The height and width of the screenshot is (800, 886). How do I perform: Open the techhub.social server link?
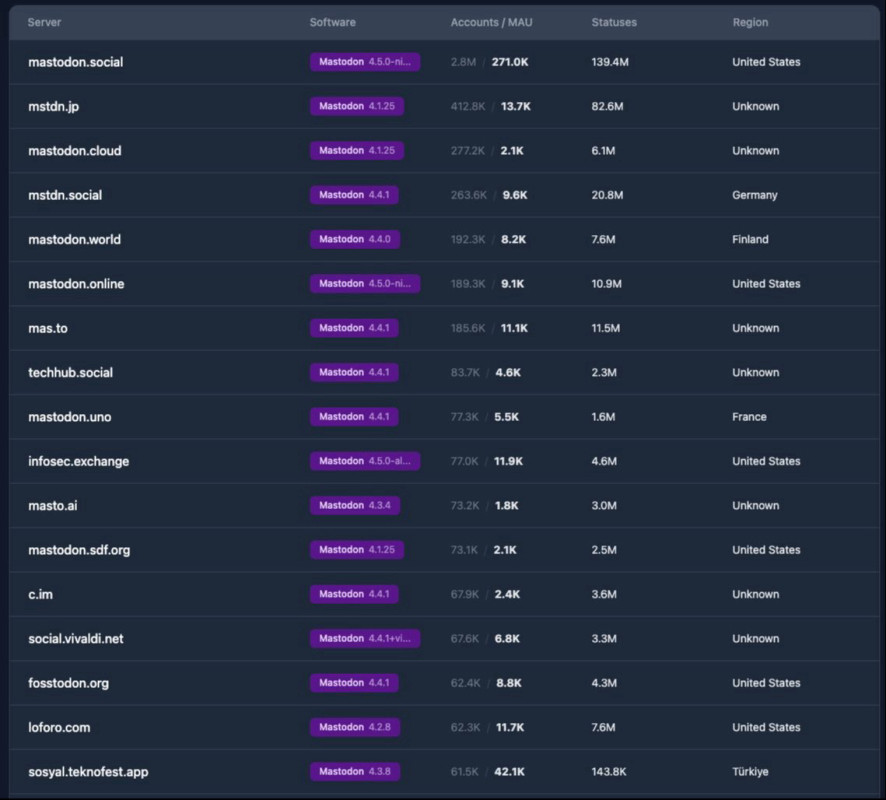click(x=70, y=372)
